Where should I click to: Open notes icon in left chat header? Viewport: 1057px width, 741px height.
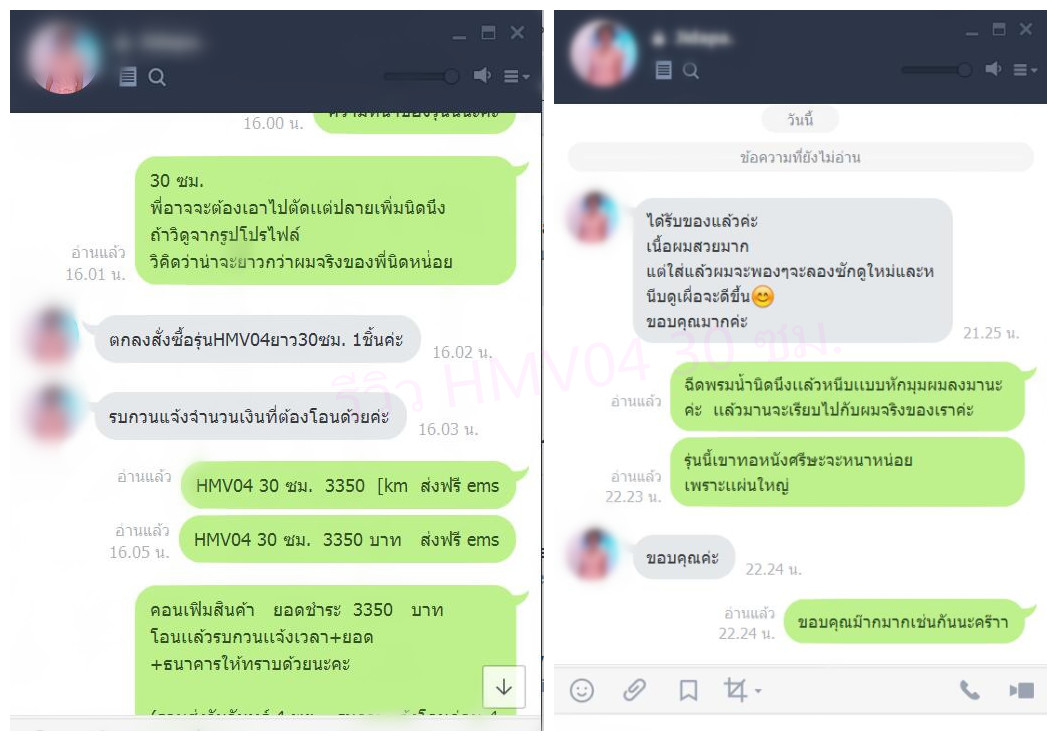127,76
